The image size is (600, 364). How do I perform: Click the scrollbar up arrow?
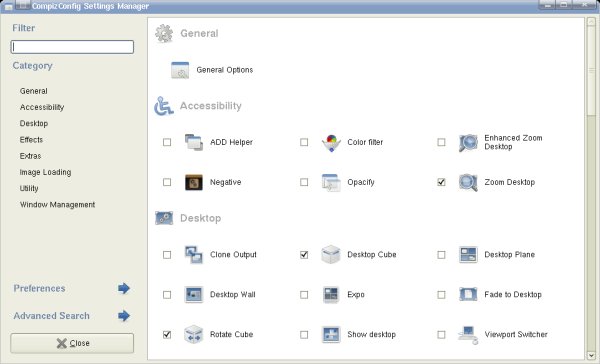tap(591, 22)
